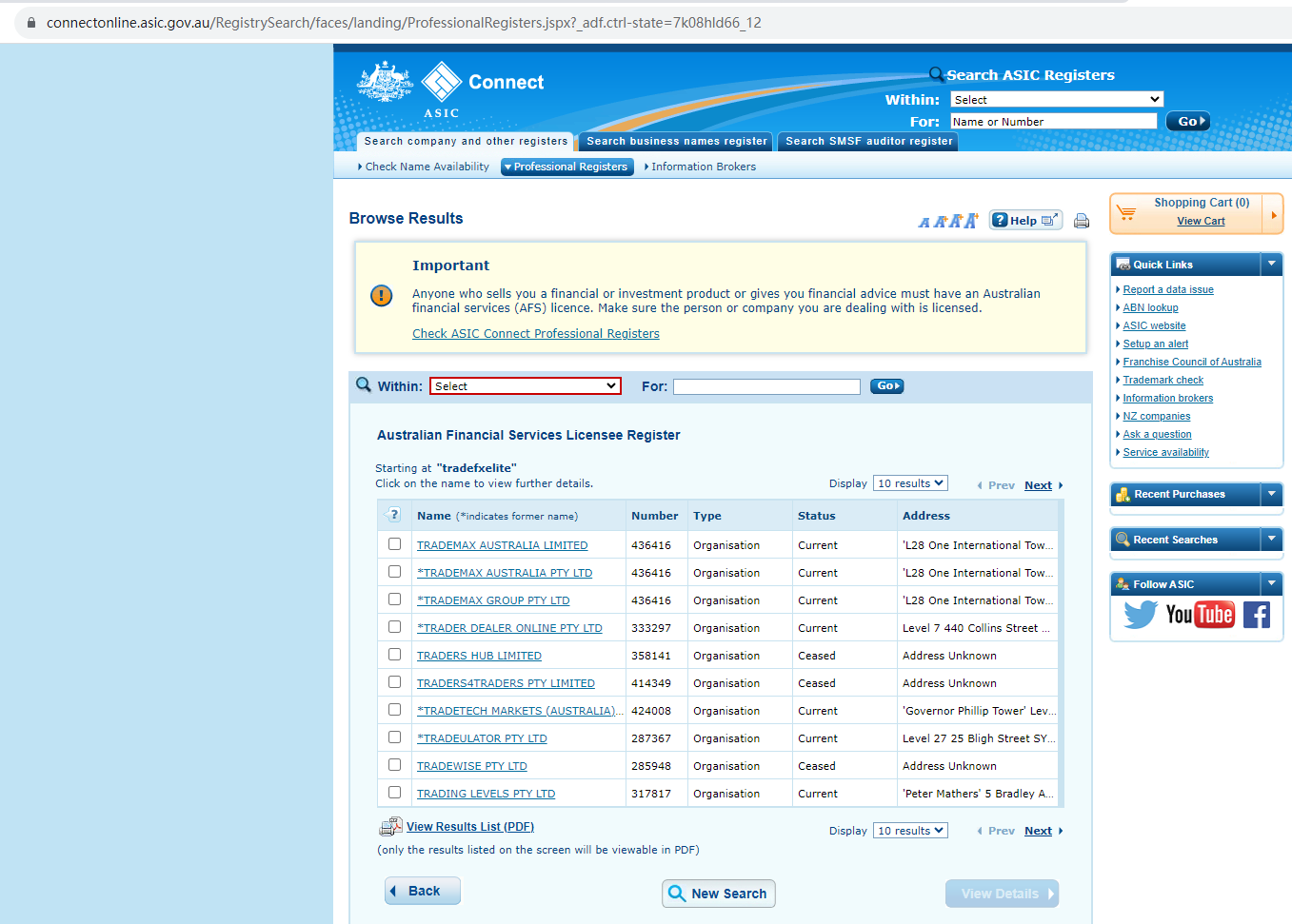Screen dimensions: 1292x924
Task: Open the bottom Display 10 results dropdown
Action: coord(910,831)
